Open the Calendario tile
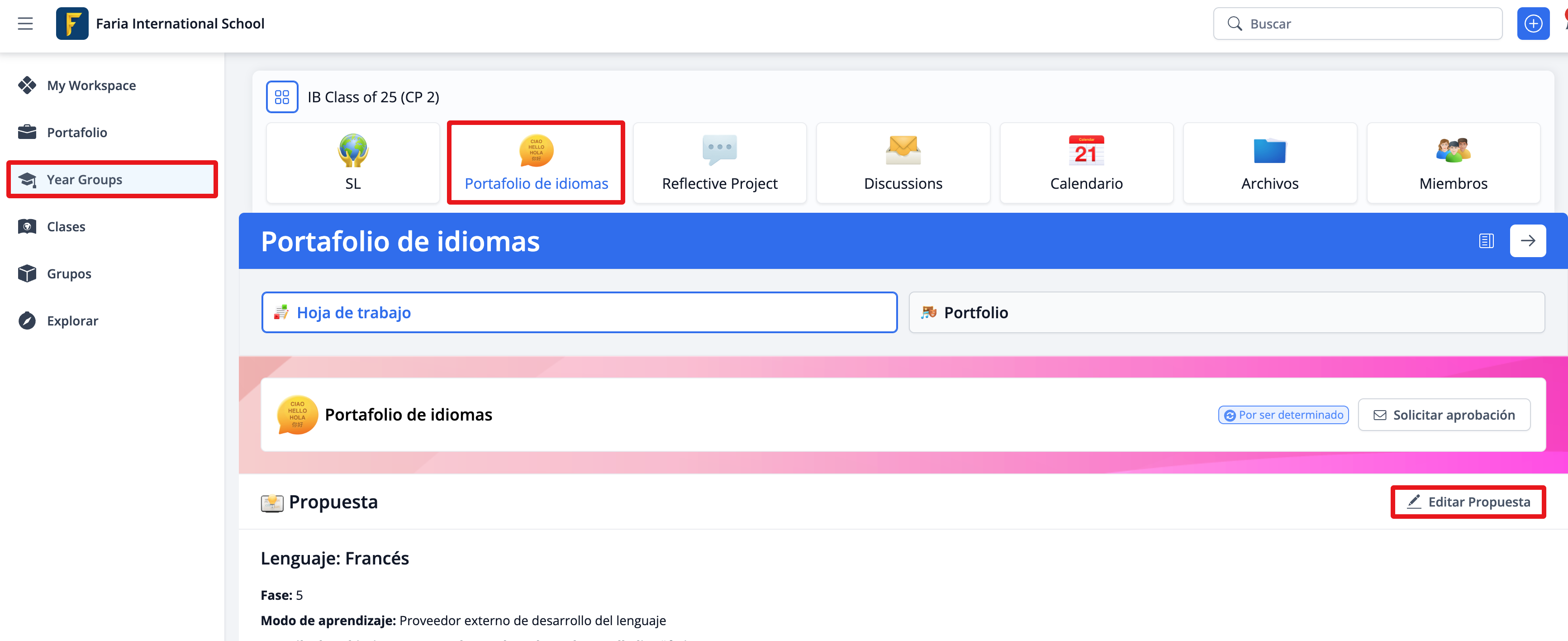This screenshot has width=1568, height=641. pos(1086,163)
